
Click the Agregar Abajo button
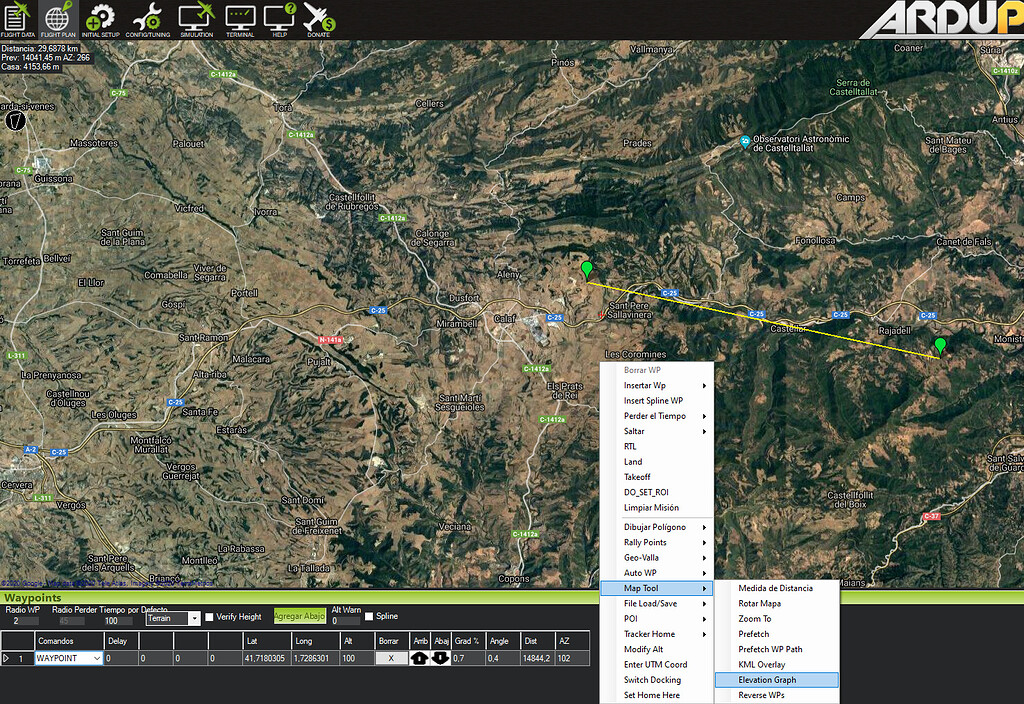coord(301,616)
